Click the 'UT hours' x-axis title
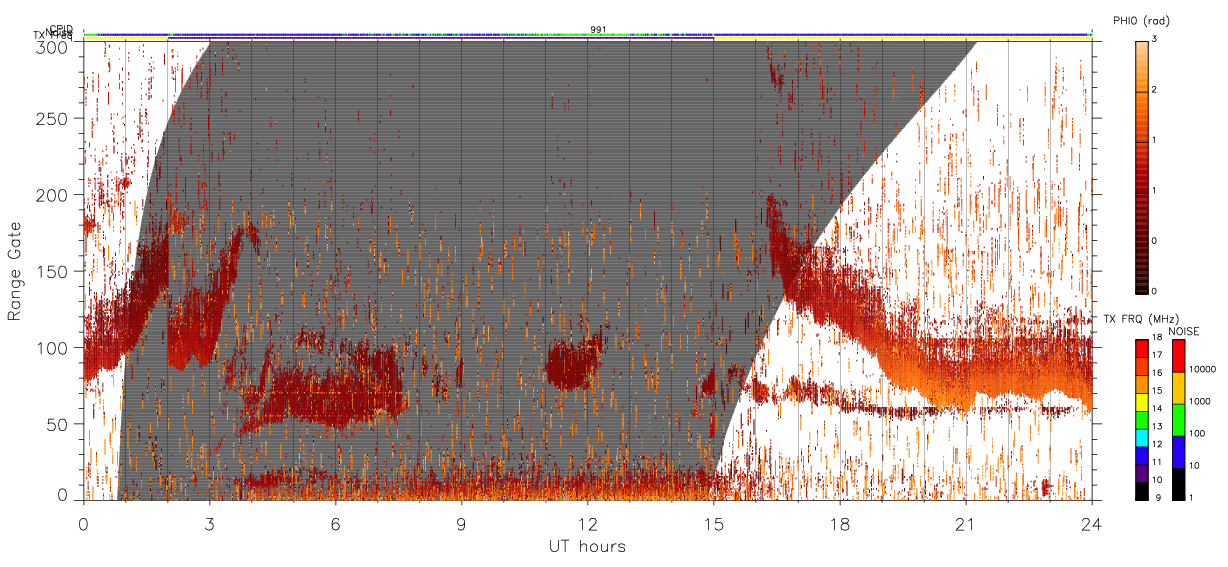Screen dimensions: 1228x567 coord(587,547)
